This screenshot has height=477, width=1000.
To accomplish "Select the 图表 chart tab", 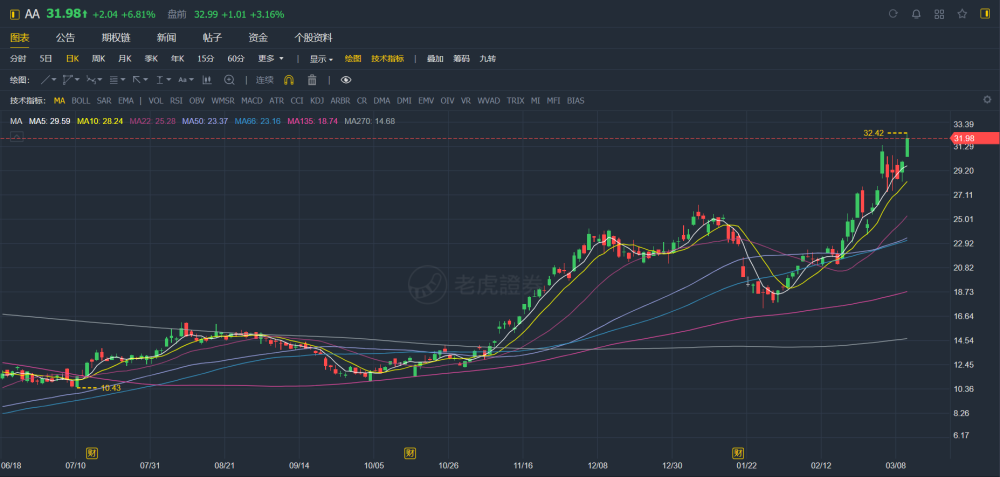I will 20,38.
